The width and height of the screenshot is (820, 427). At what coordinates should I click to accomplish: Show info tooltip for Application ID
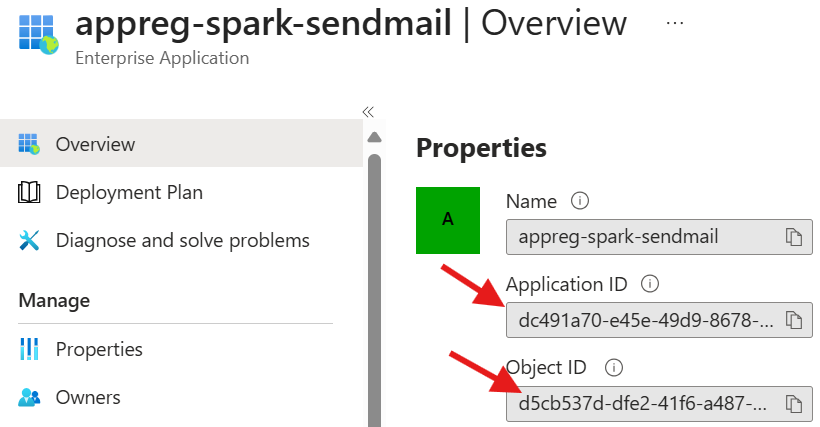tap(649, 284)
